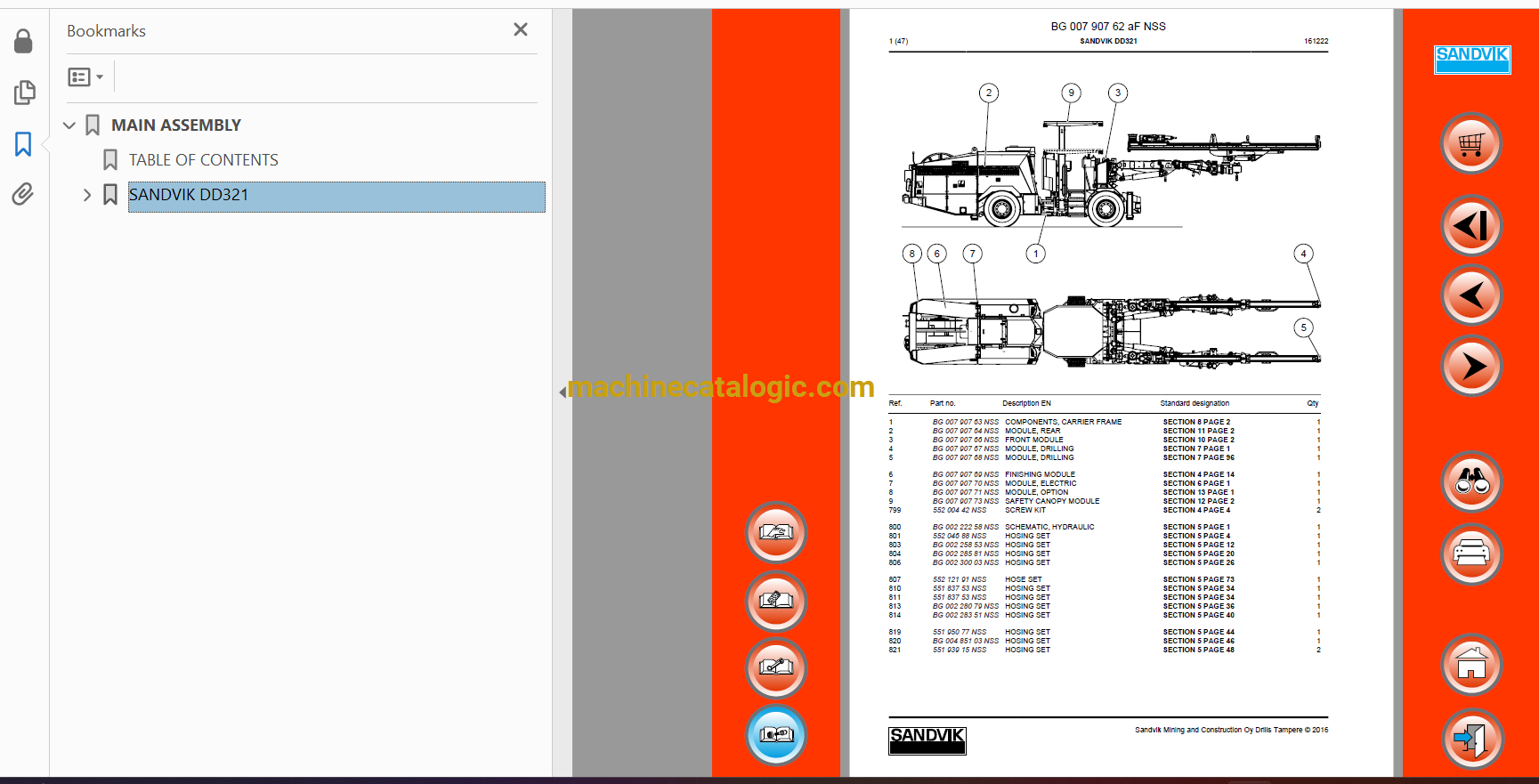This screenshot has height=784, width=1539.
Task: Click description COMPONENTS, CARRIER FRAME
Action: pos(1064,422)
